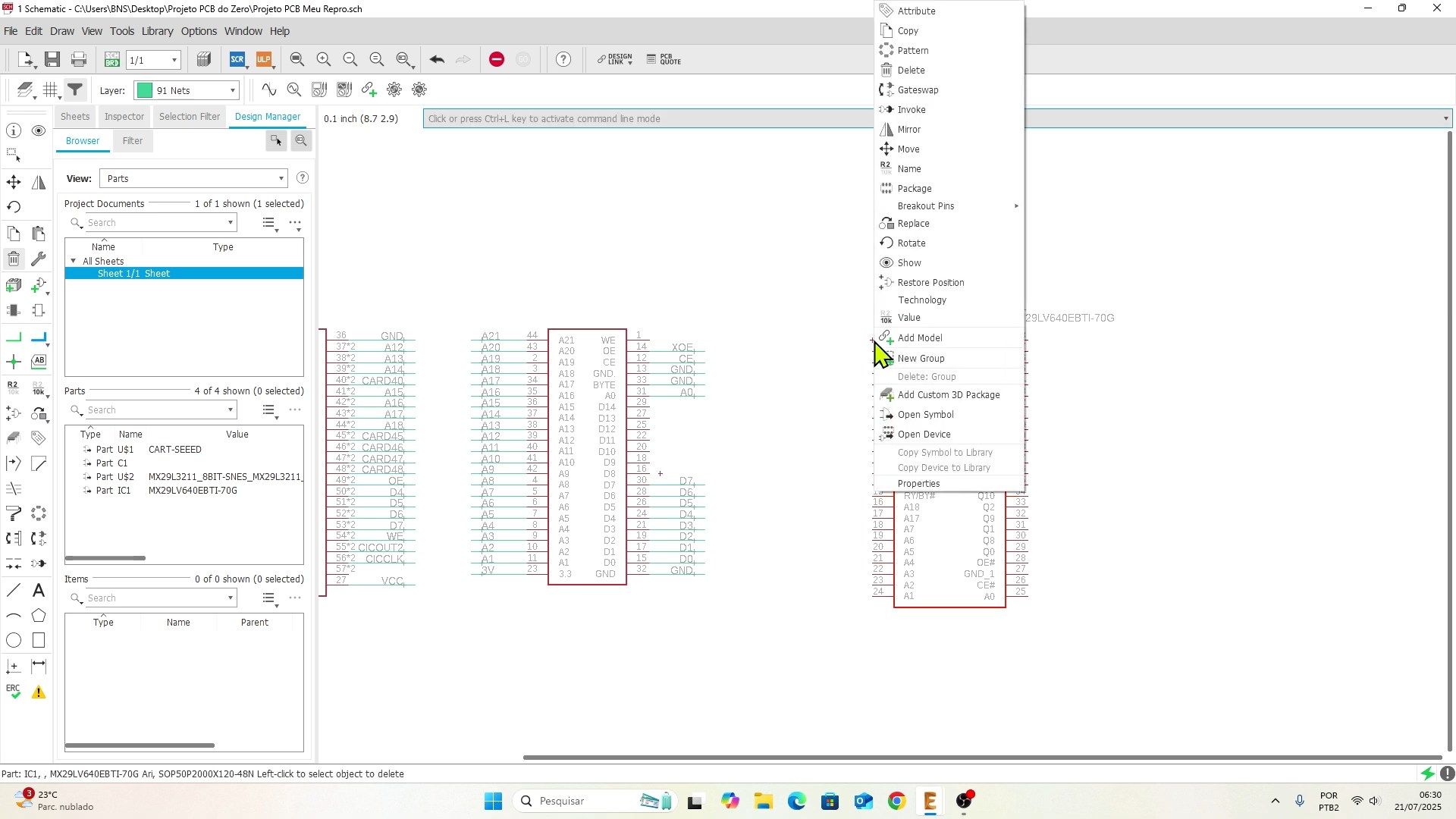
Task: Click the horizontal scrollbar of schematic canvas
Action: click(982, 758)
